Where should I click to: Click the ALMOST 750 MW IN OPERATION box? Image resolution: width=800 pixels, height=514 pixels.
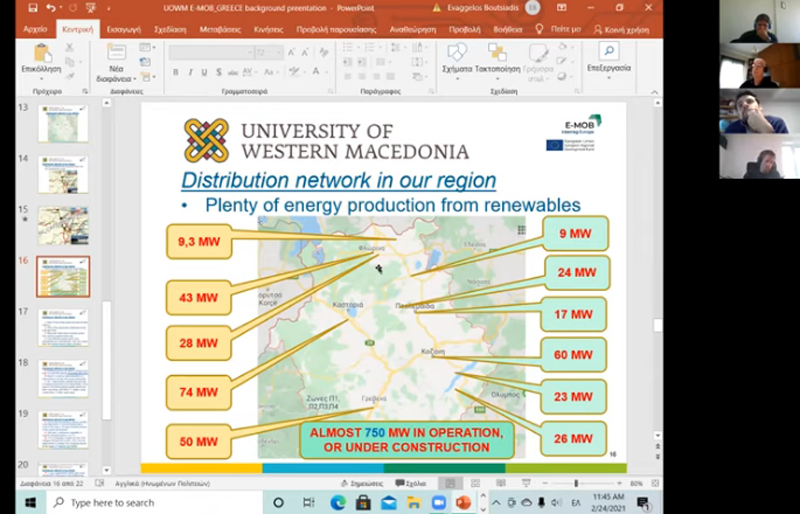(407, 440)
